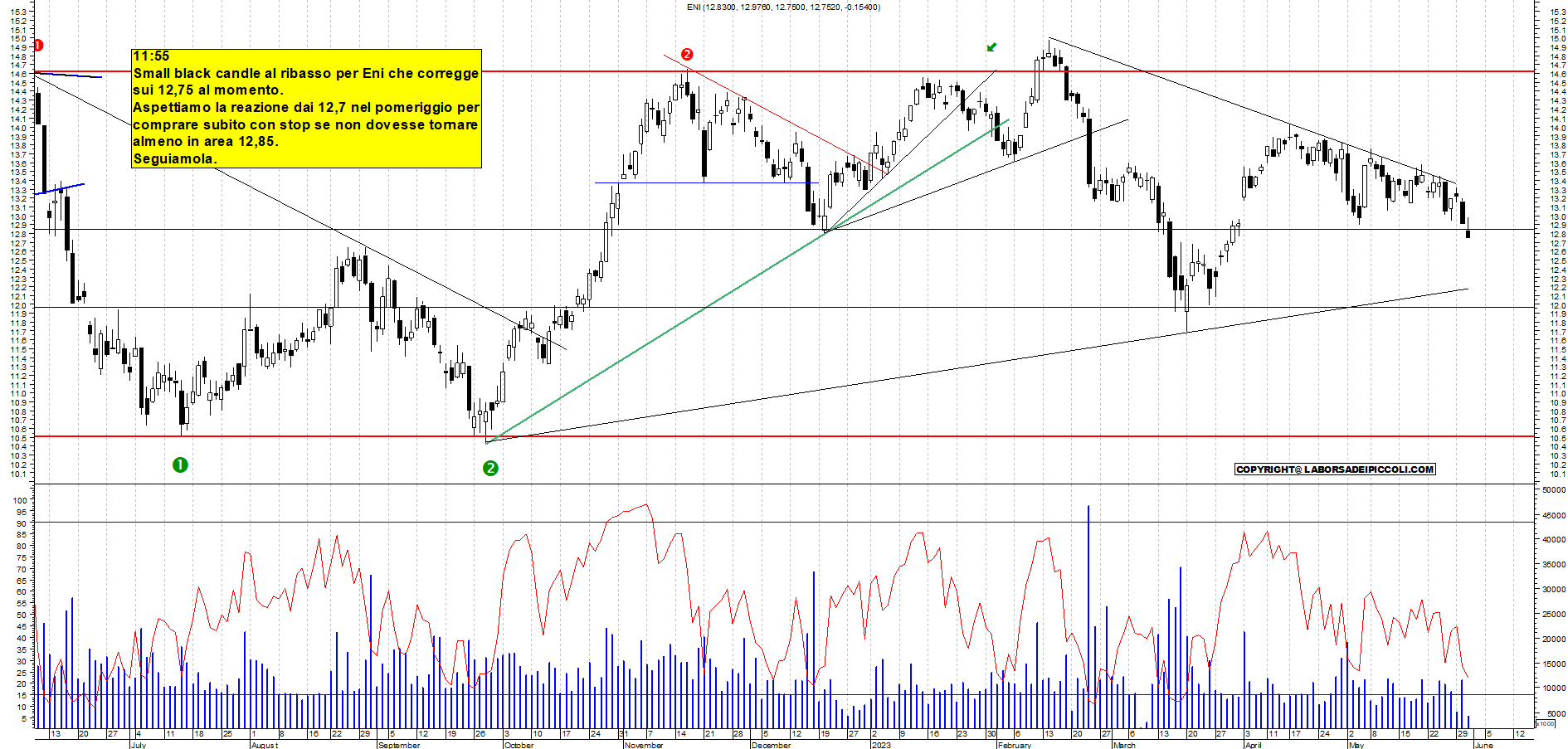This screenshot has height=749, width=1568.
Task: Click the 20000 volume axis label
Action: [x=1554, y=639]
